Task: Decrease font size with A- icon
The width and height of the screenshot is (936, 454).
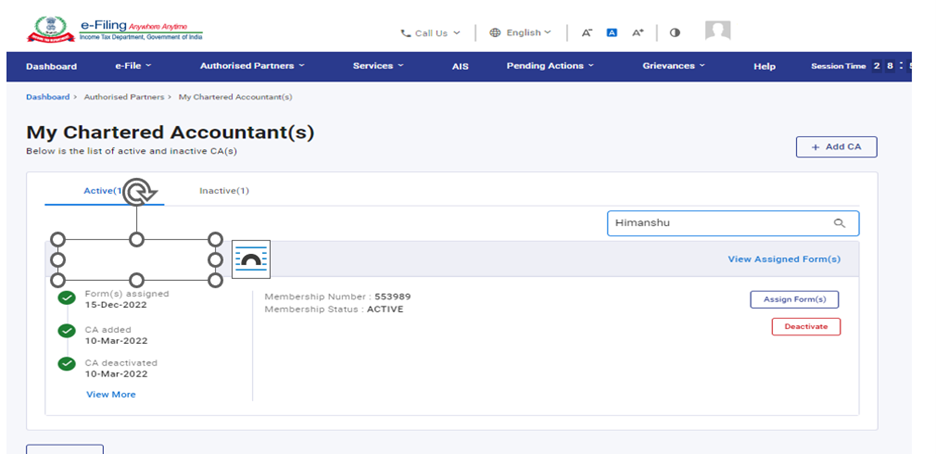Action: tap(587, 32)
